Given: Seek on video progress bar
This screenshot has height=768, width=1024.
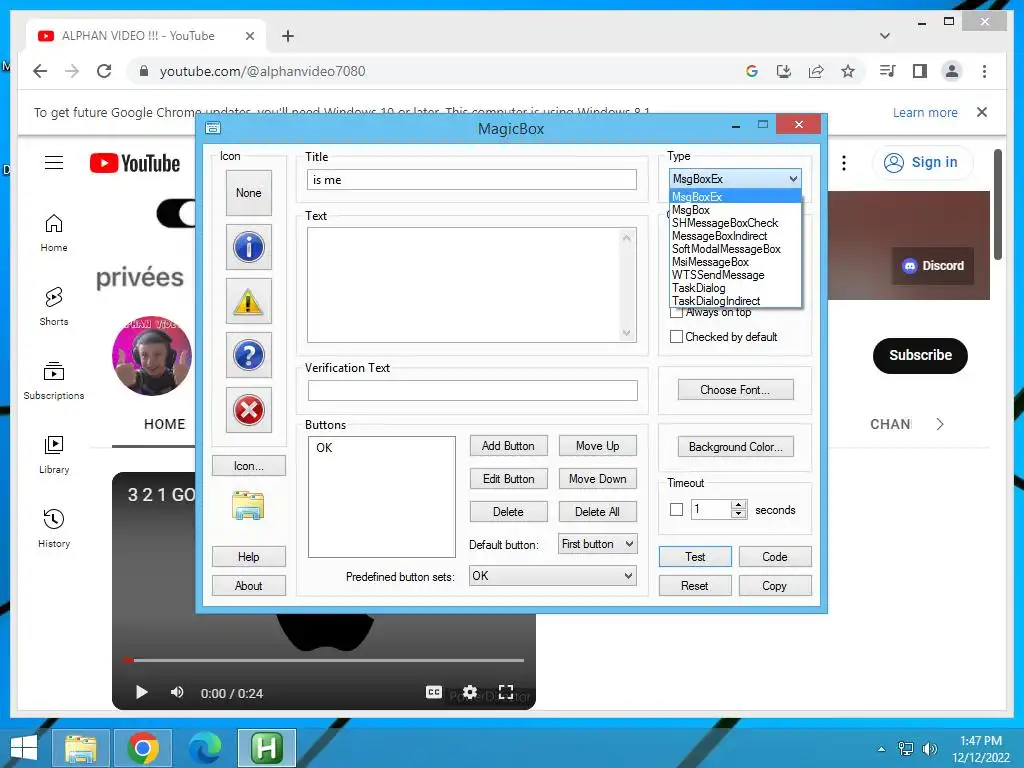Looking at the screenshot, I should coord(323,660).
